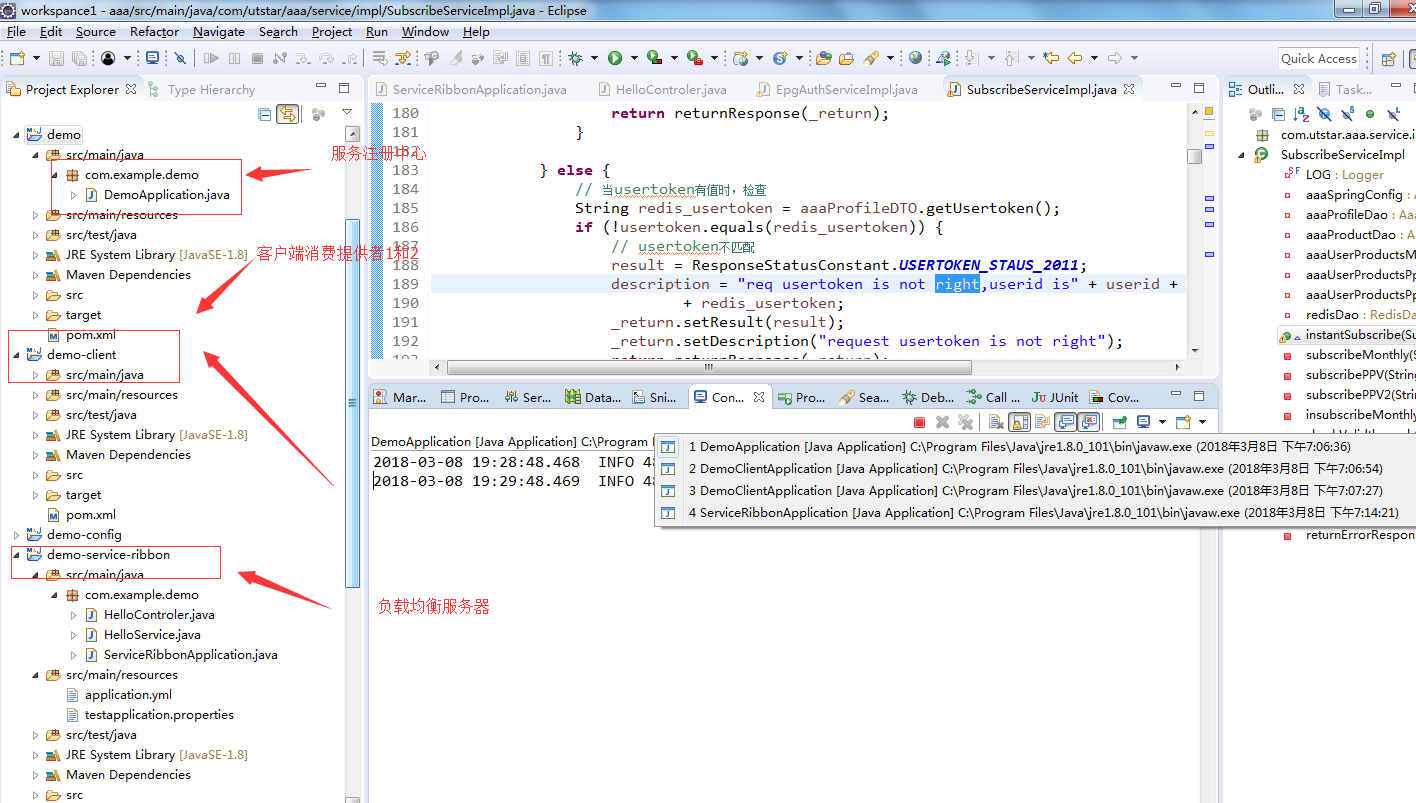Image resolution: width=1416 pixels, height=803 pixels.
Task: Click Remove All Terminated Launches icon
Action: pyautogui.click(x=966, y=422)
